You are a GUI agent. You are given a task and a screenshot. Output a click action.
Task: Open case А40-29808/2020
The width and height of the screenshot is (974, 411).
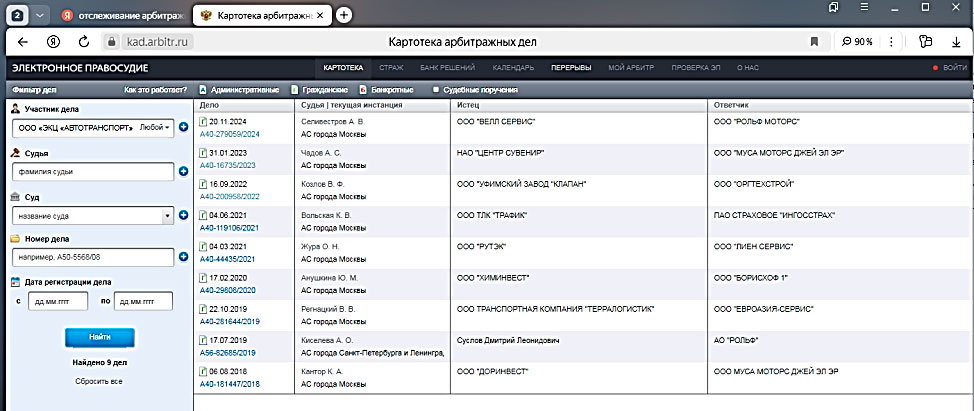[x=227, y=290]
